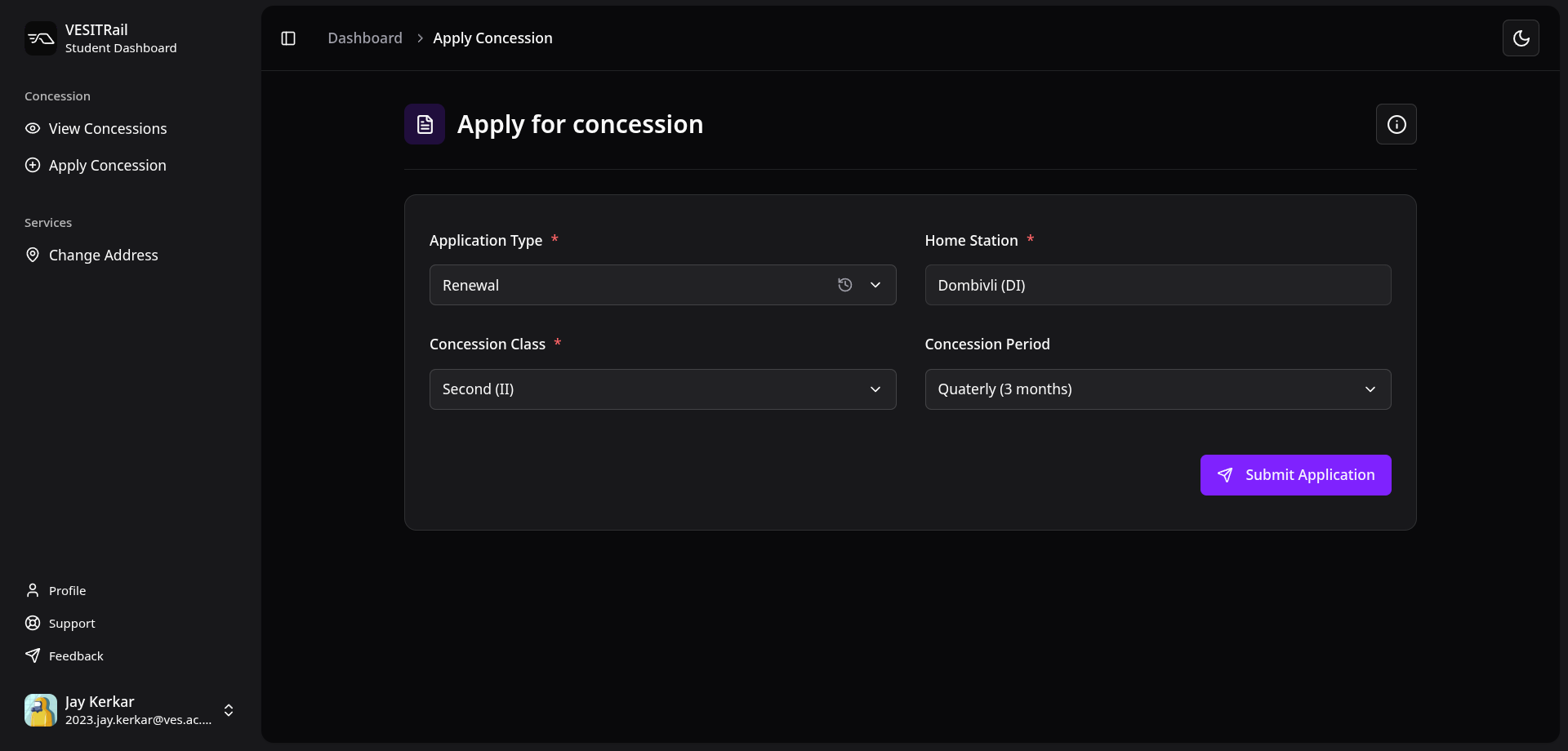This screenshot has width=1568, height=751.
Task: Click the info icon beside Apply for concession
Action: pyautogui.click(x=1396, y=124)
